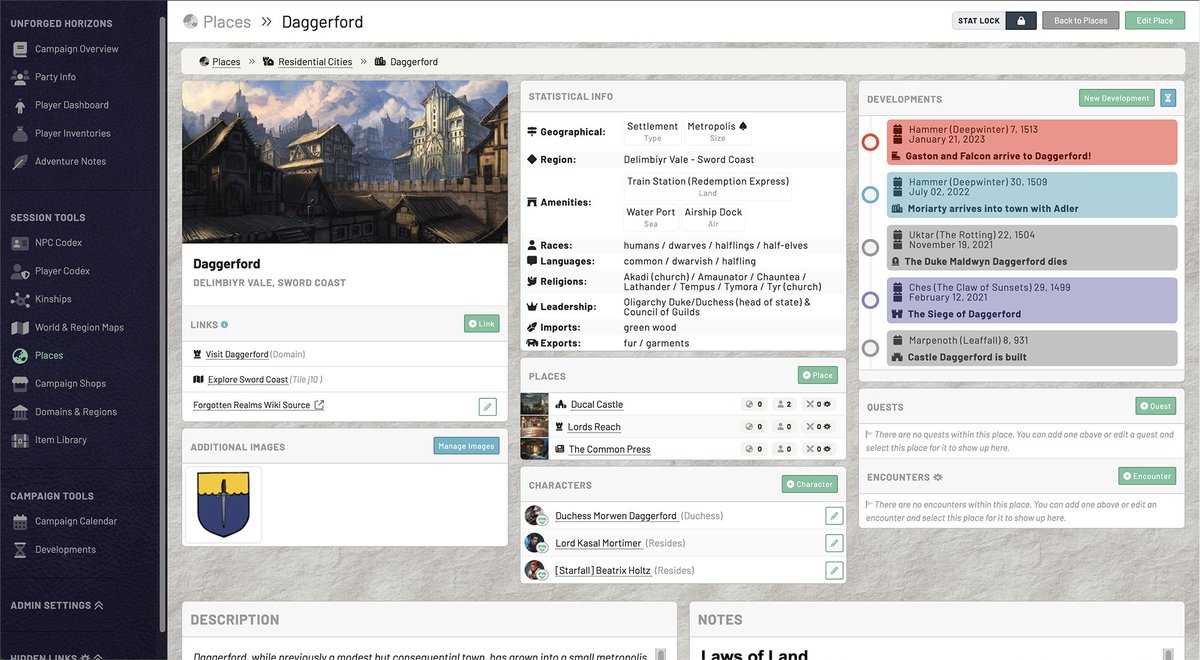Image resolution: width=1200 pixels, height=660 pixels.
Task: Click the Domains & Regions sidebar icon
Action: pyautogui.click(x=20, y=411)
